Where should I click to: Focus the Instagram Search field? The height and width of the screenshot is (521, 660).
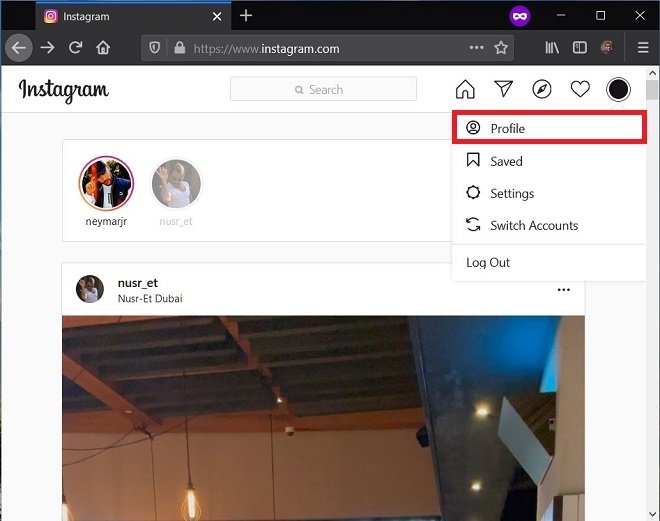[x=323, y=89]
